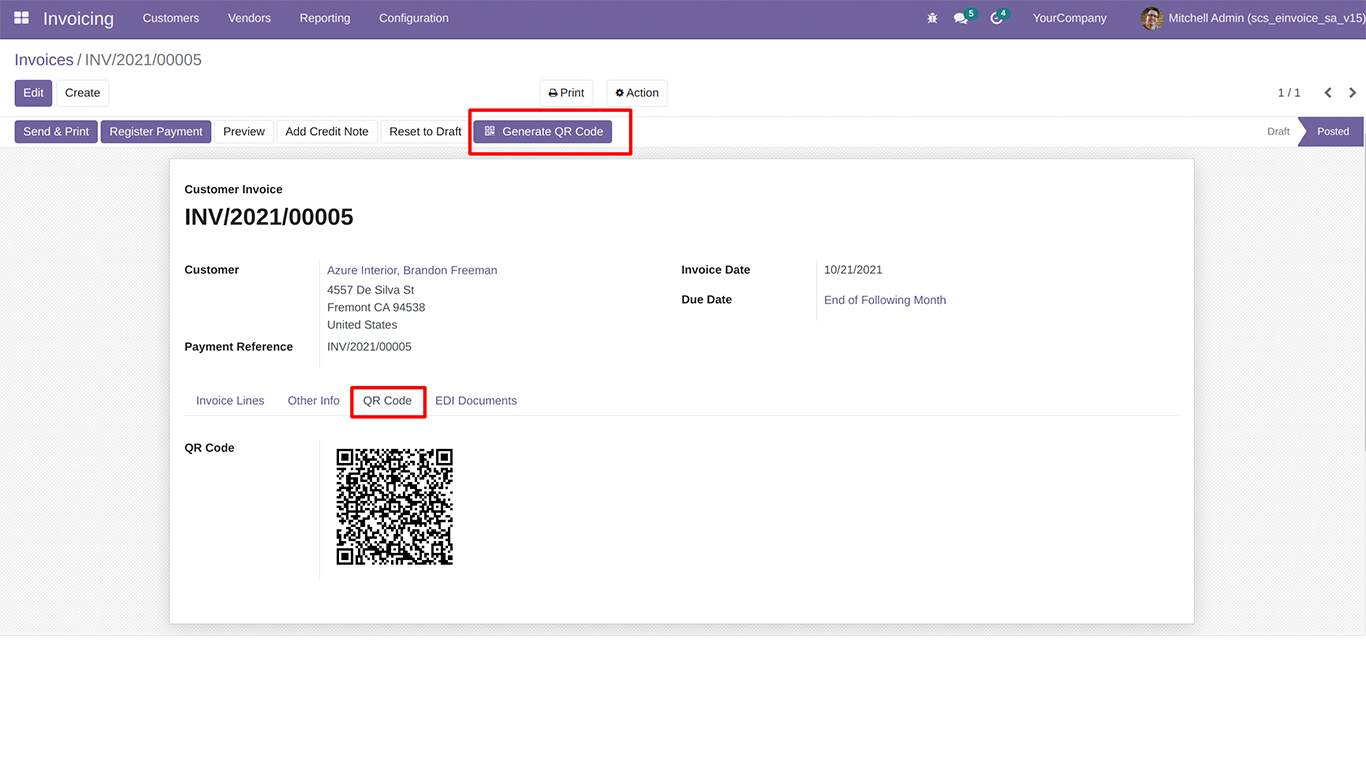Switch to the Other Info tab
The height and width of the screenshot is (768, 1366).
click(x=313, y=401)
